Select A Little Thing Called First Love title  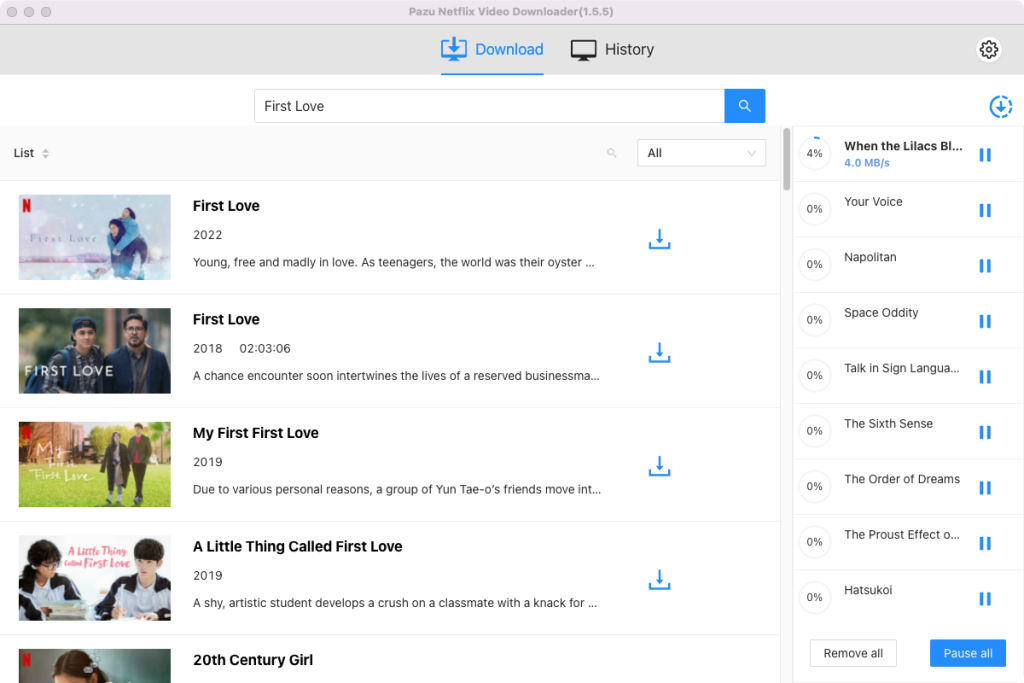tap(297, 547)
